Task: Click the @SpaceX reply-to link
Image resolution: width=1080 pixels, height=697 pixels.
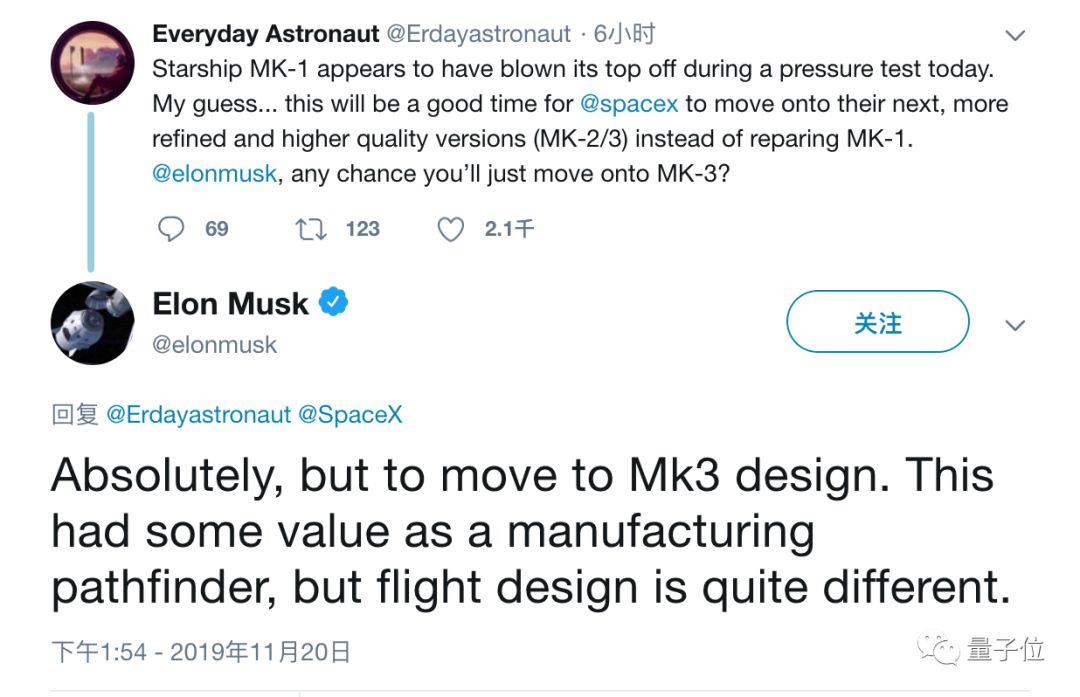Action: (350, 414)
